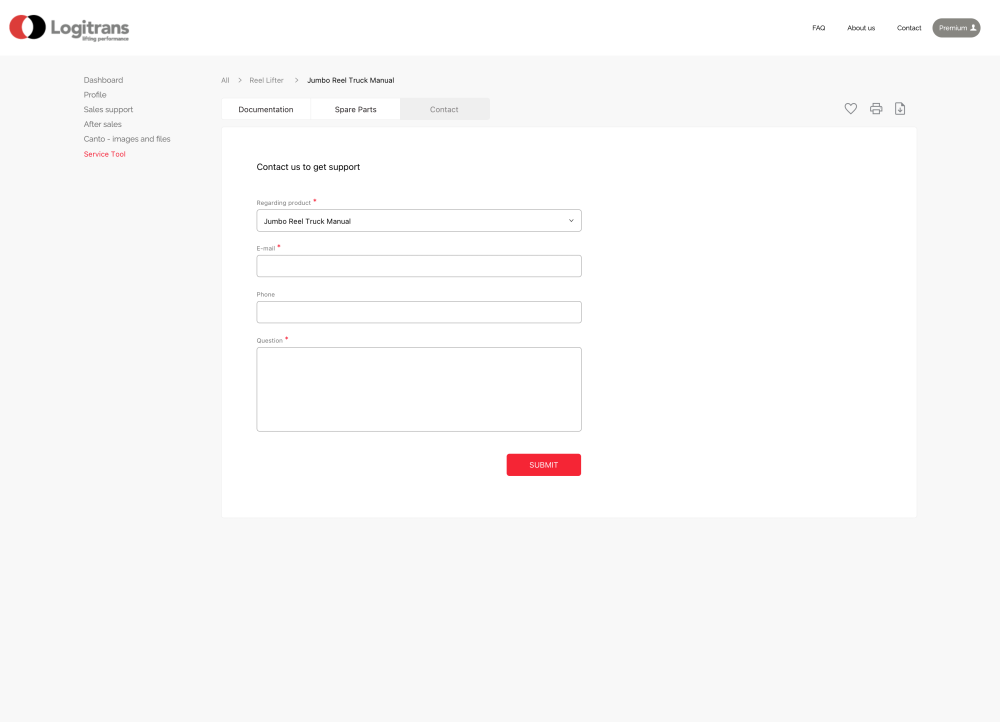The image size is (1000, 722).
Task: Click the printer icon
Action: point(876,109)
